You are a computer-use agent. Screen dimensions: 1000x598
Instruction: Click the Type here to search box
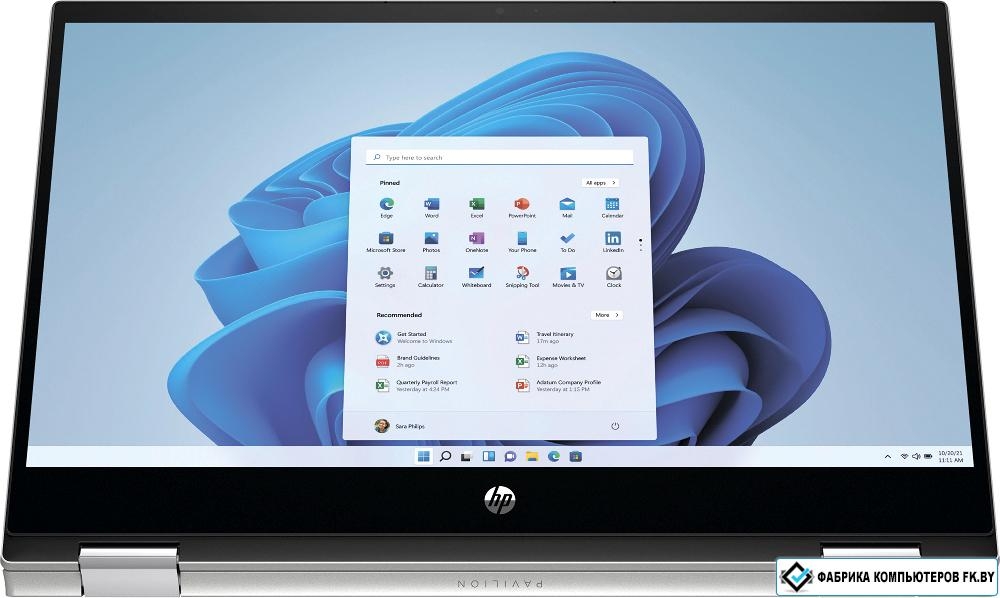pyautogui.click(x=499, y=157)
